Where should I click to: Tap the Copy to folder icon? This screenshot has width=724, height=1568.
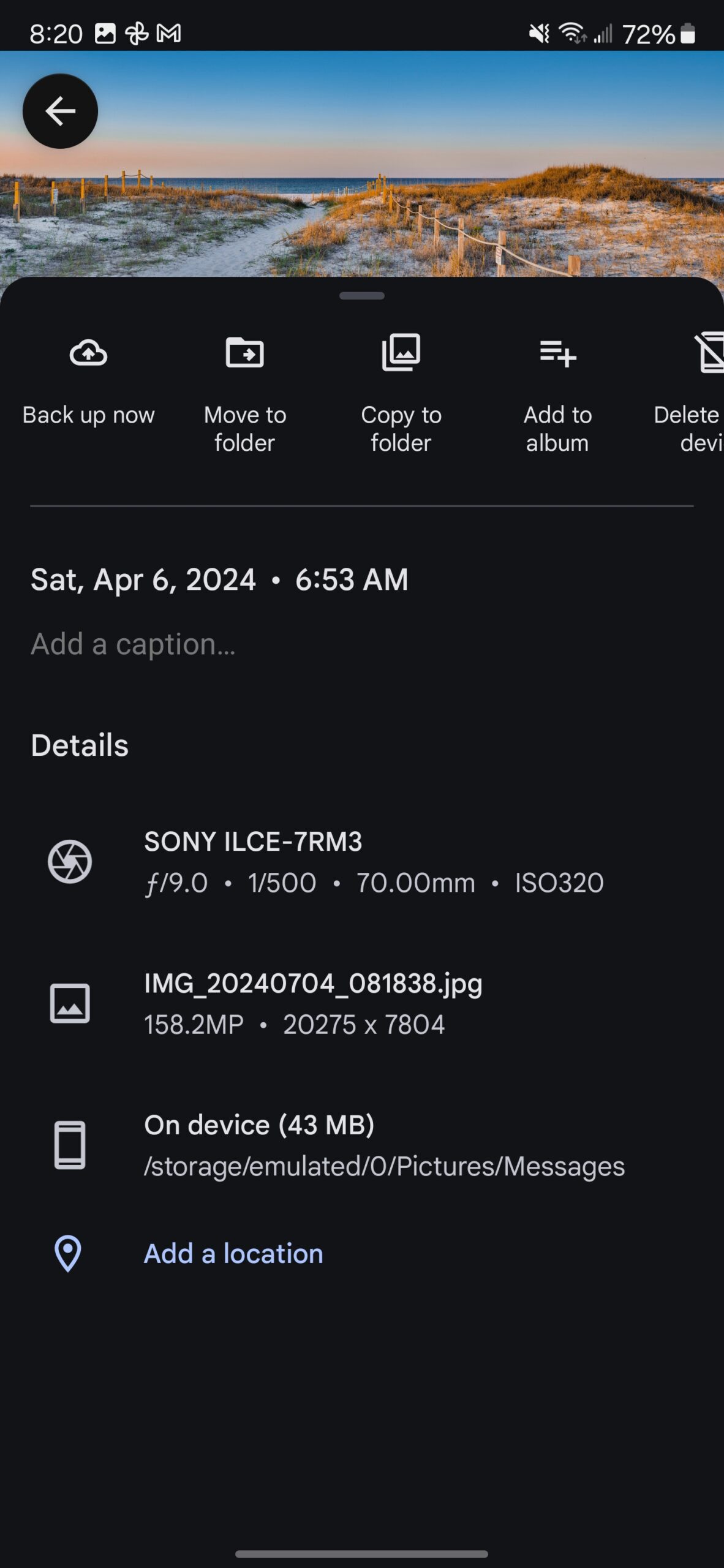click(x=401, y=353)
